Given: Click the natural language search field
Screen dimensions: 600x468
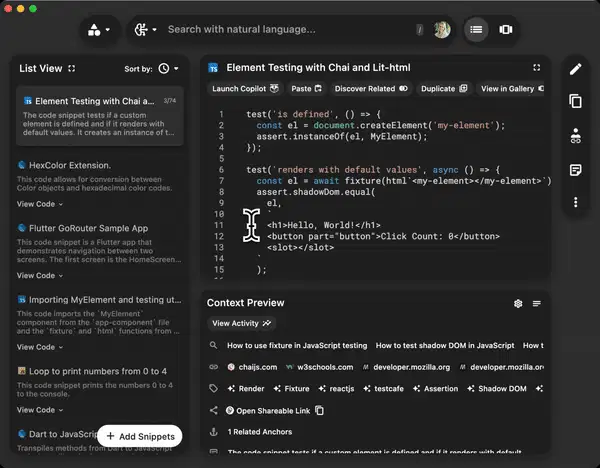Looking at the screenshot, I should point(289,29).
